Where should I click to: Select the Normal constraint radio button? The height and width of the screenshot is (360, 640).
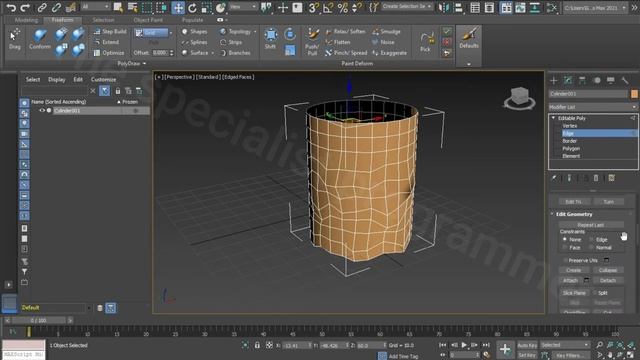(x=591, y=247)
